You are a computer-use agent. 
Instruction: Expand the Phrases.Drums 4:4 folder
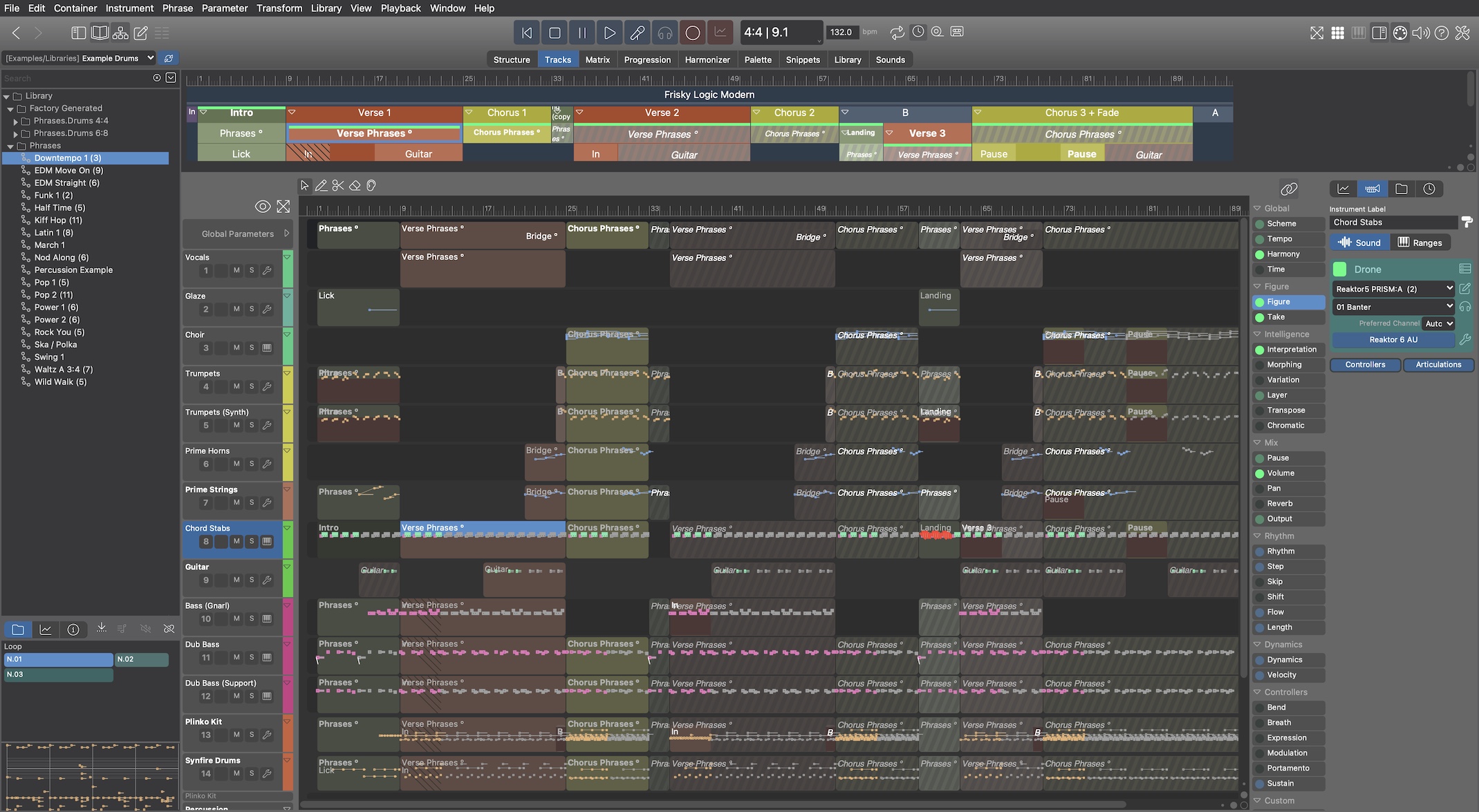pos(16,121)
